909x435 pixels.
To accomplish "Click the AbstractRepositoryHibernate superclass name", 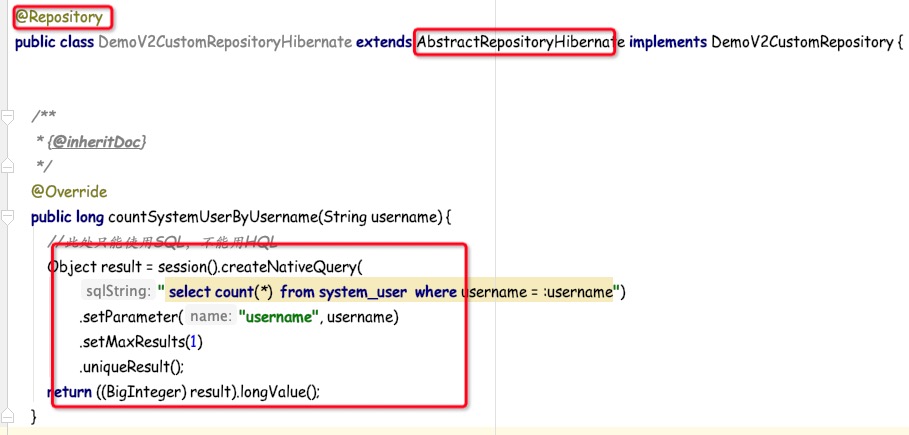I will 514,42.
